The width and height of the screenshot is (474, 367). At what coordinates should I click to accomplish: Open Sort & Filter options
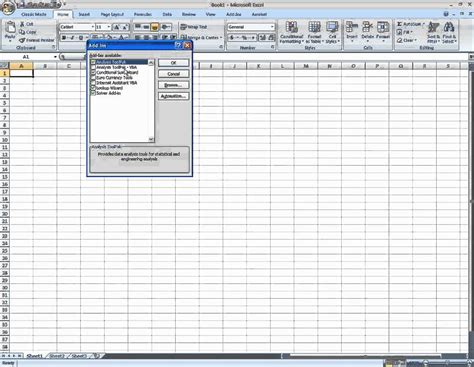click(x=433, y=32)
